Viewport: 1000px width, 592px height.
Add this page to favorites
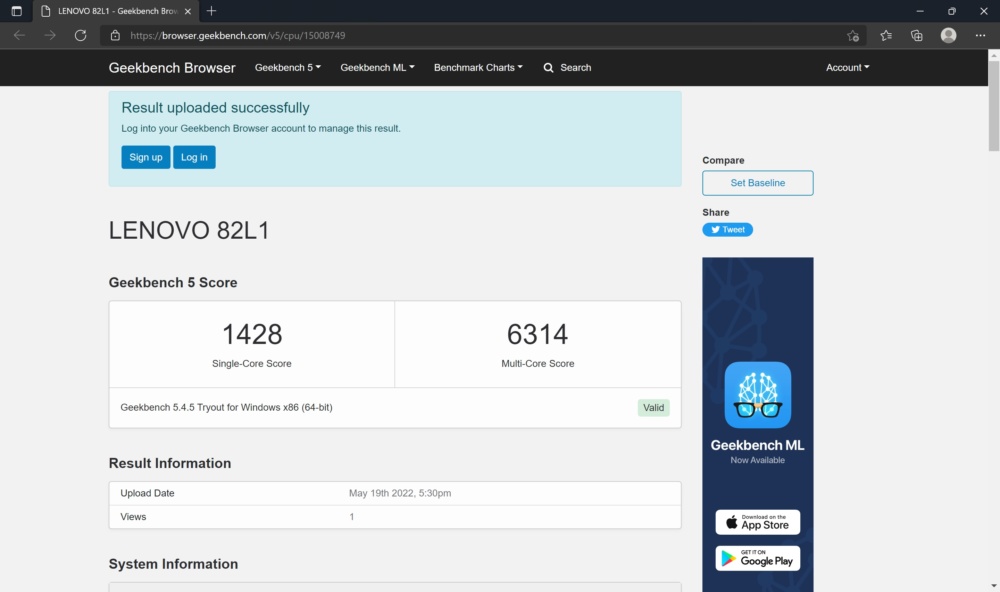(x=853, y=36)
